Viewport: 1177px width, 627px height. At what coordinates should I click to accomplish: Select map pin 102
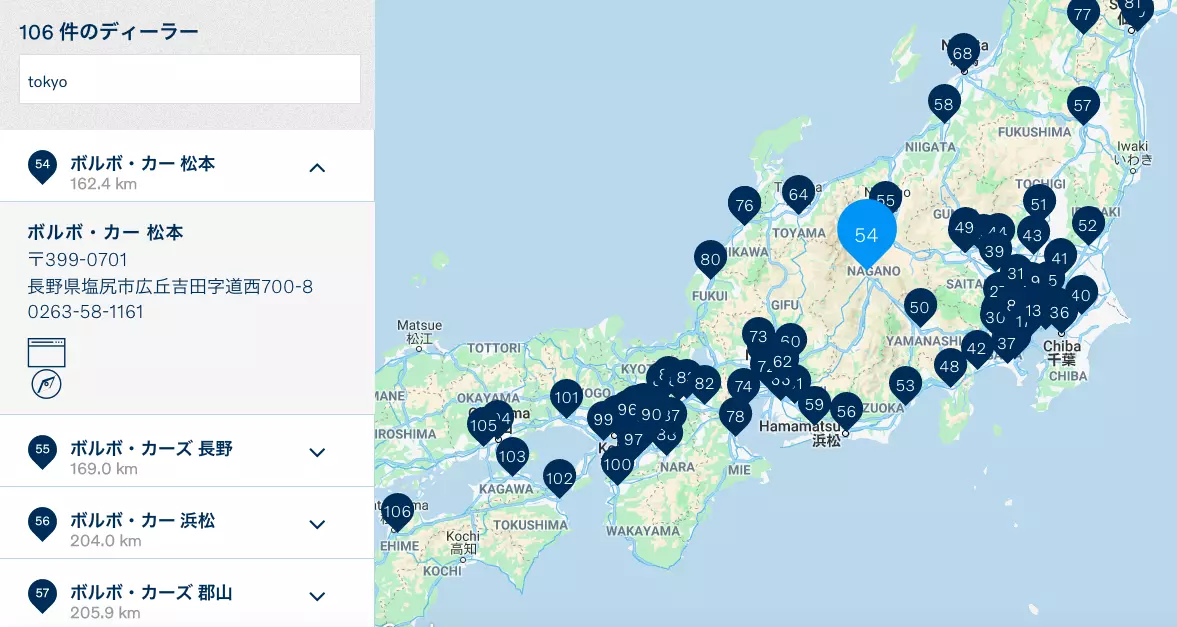click(559, 479)
